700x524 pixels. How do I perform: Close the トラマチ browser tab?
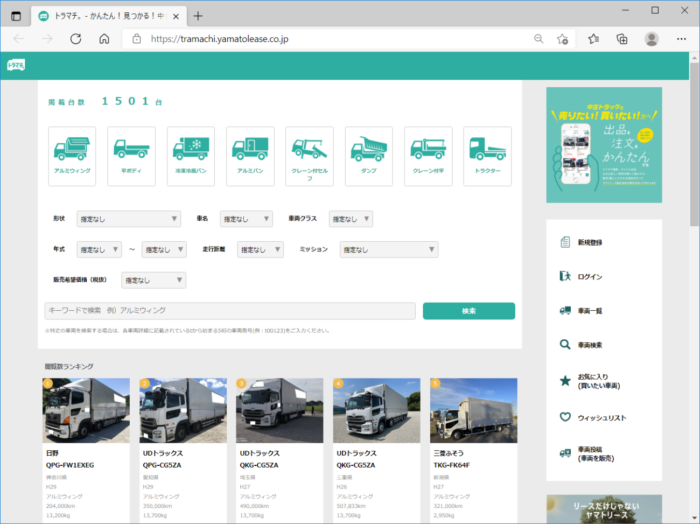coord(176,17)
